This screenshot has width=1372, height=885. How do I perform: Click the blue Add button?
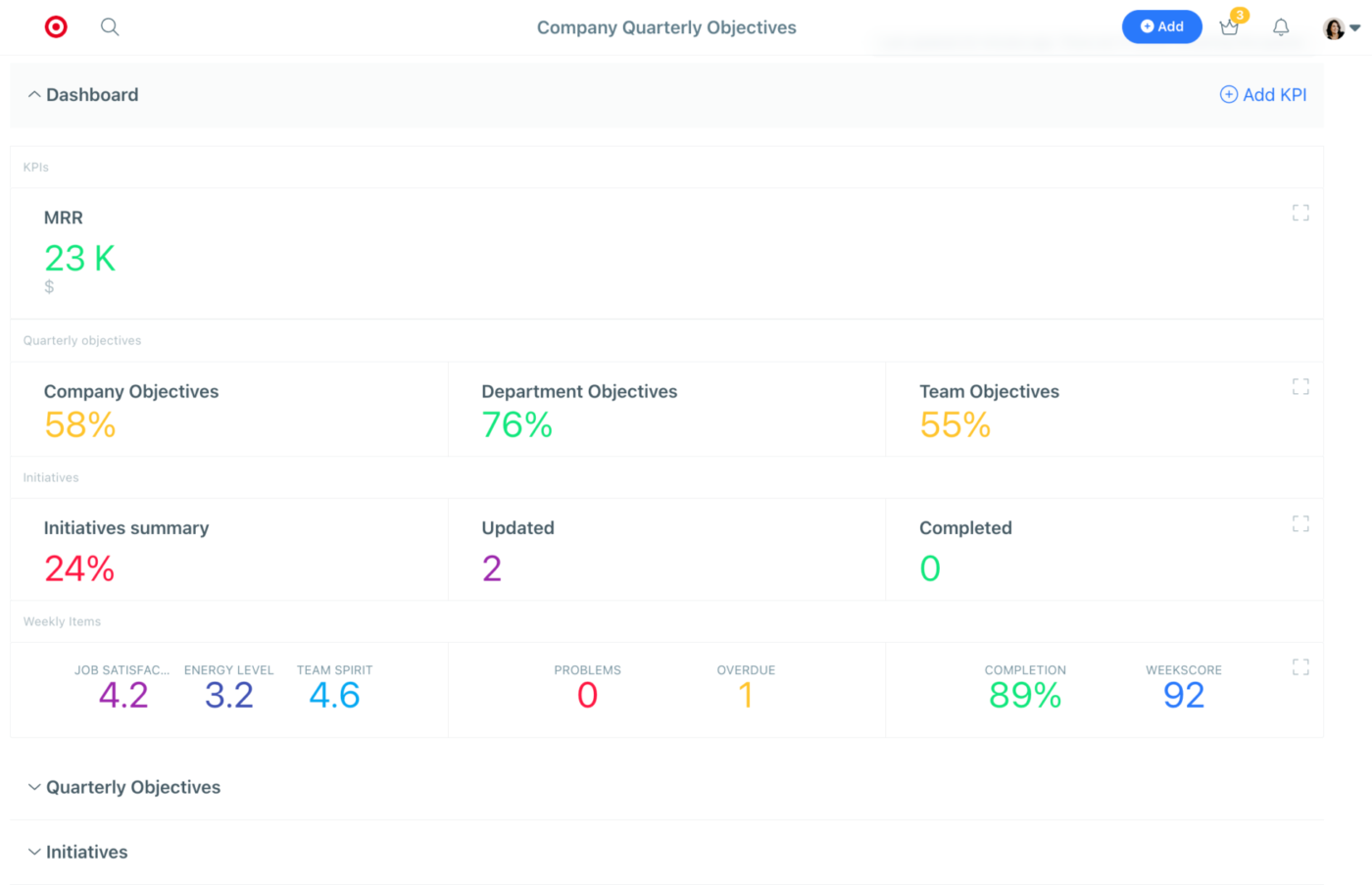click(1161, 26)
